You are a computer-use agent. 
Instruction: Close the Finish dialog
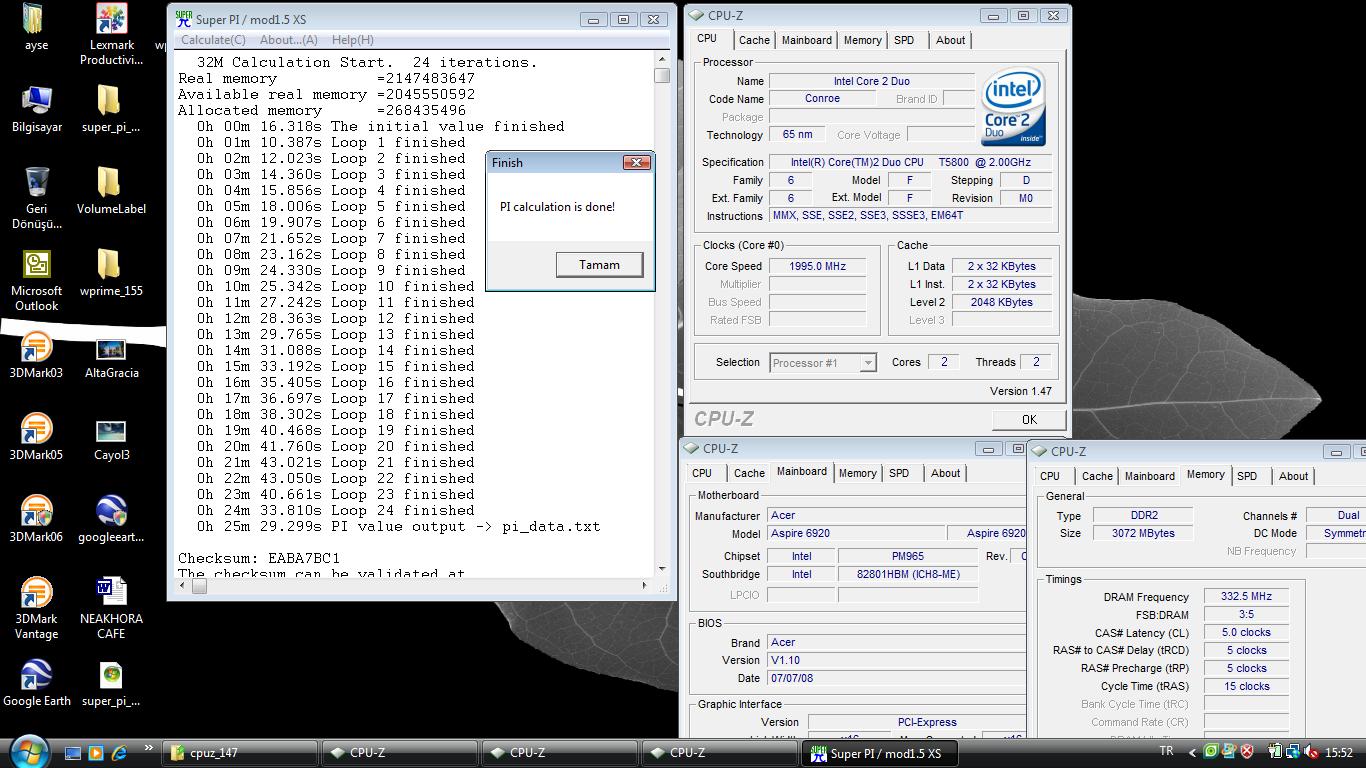(x=637, y=163)
